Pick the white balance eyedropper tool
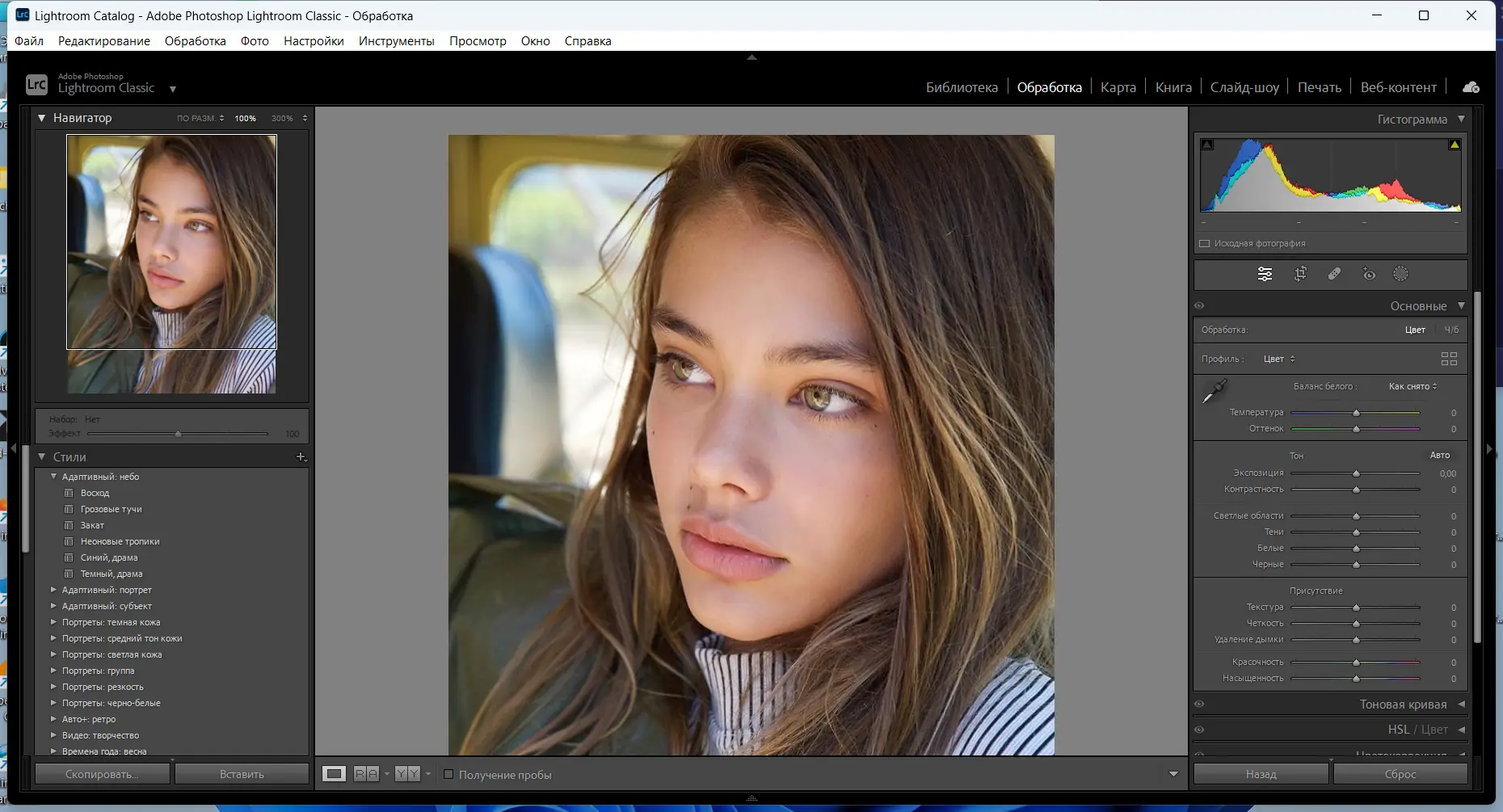Screen dimensions: 1503x812 coord(1214,392)
